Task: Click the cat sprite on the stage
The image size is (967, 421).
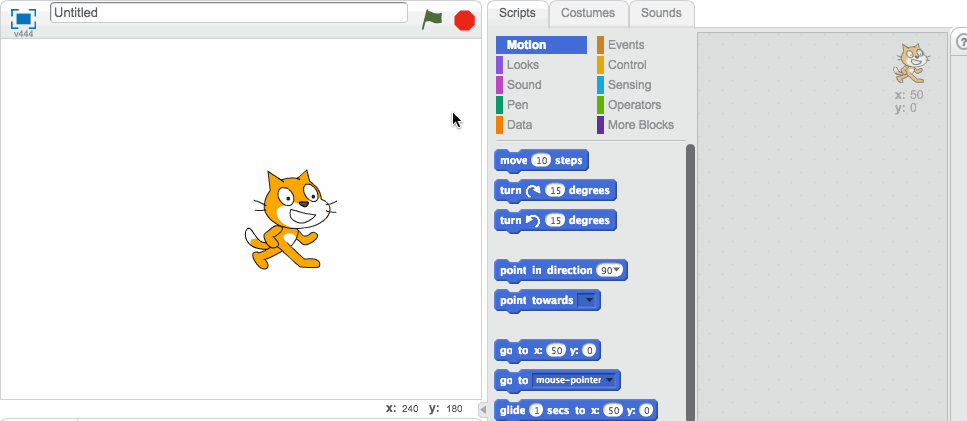Action: point(290,220)
